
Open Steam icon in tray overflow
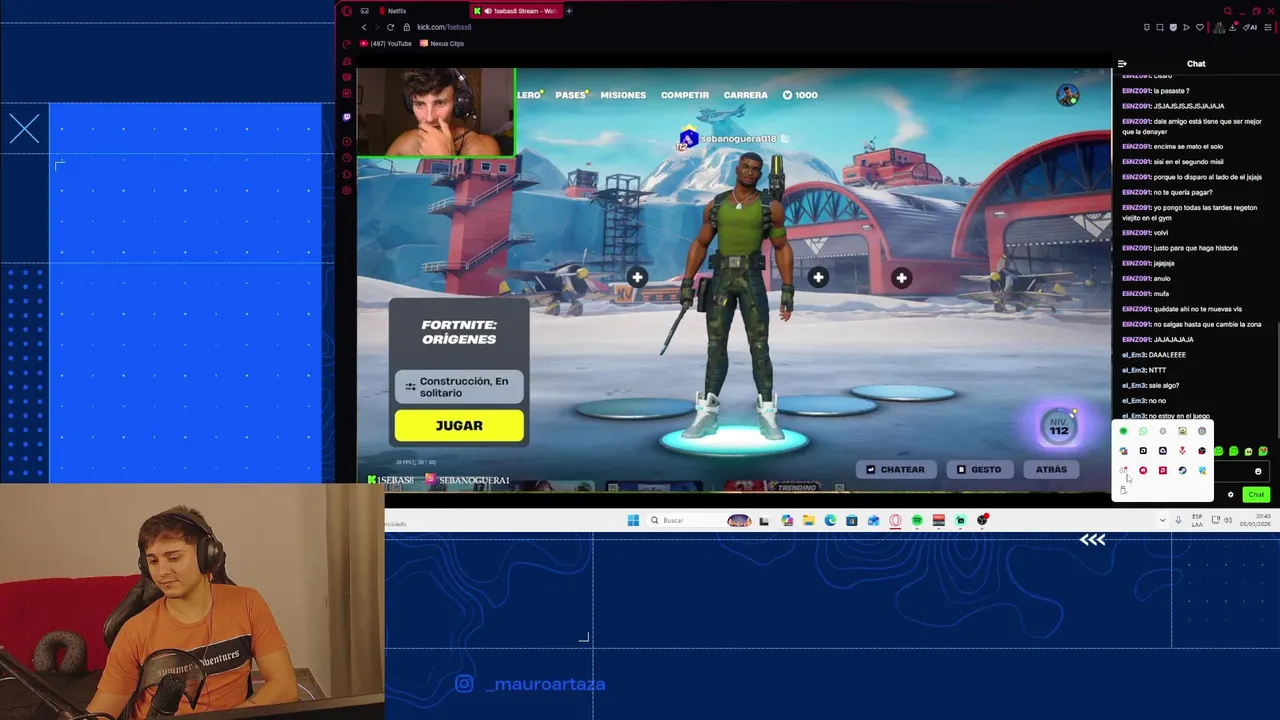(1182, 470)
